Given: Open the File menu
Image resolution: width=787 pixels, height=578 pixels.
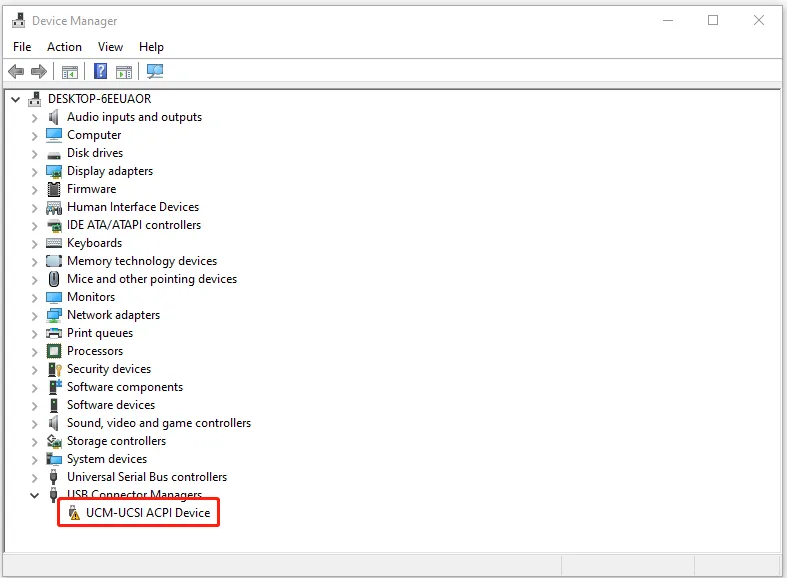Looking at the screenshot, I should click(x=22, y=47).
